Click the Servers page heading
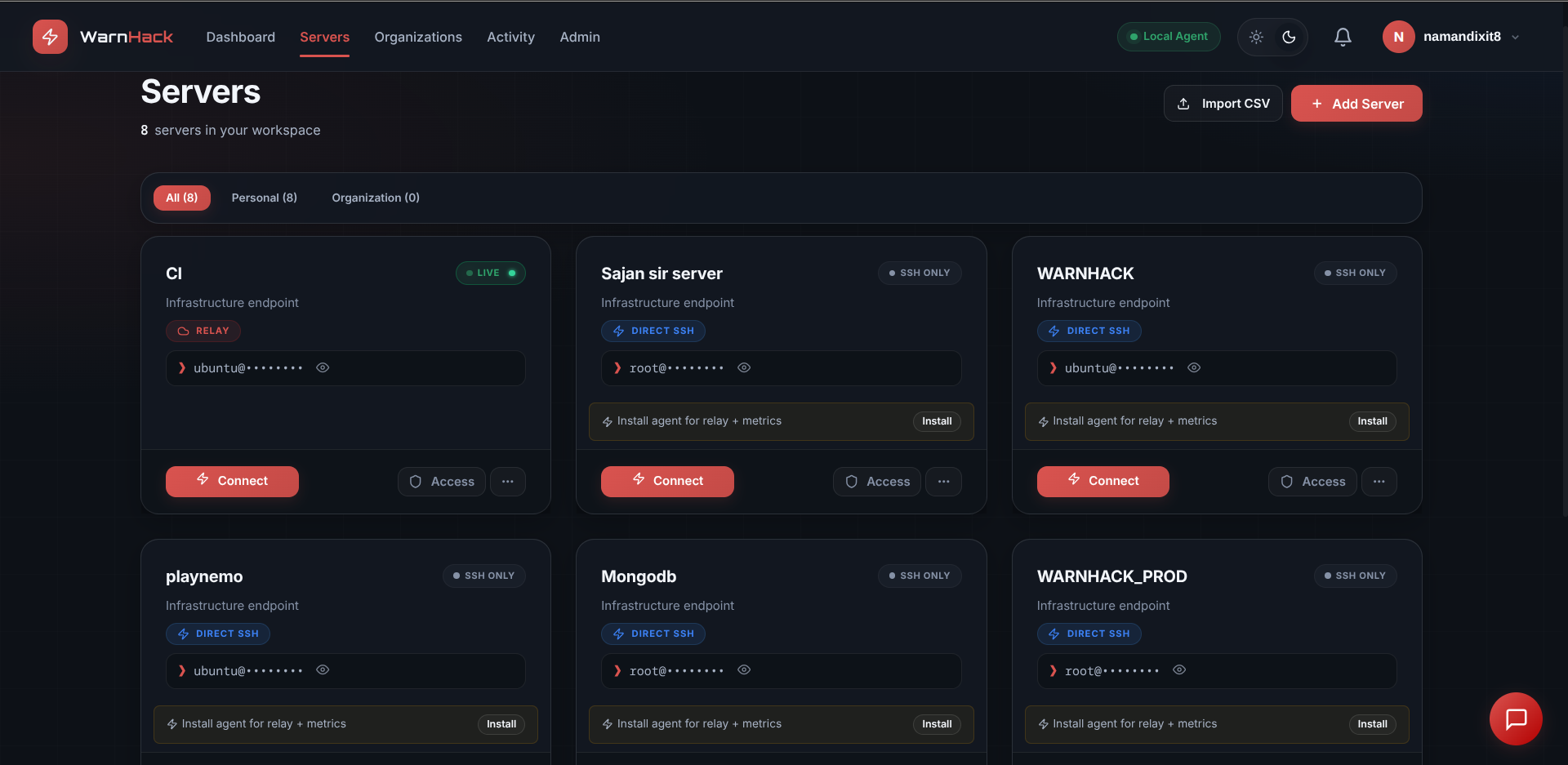 [201, 92]
